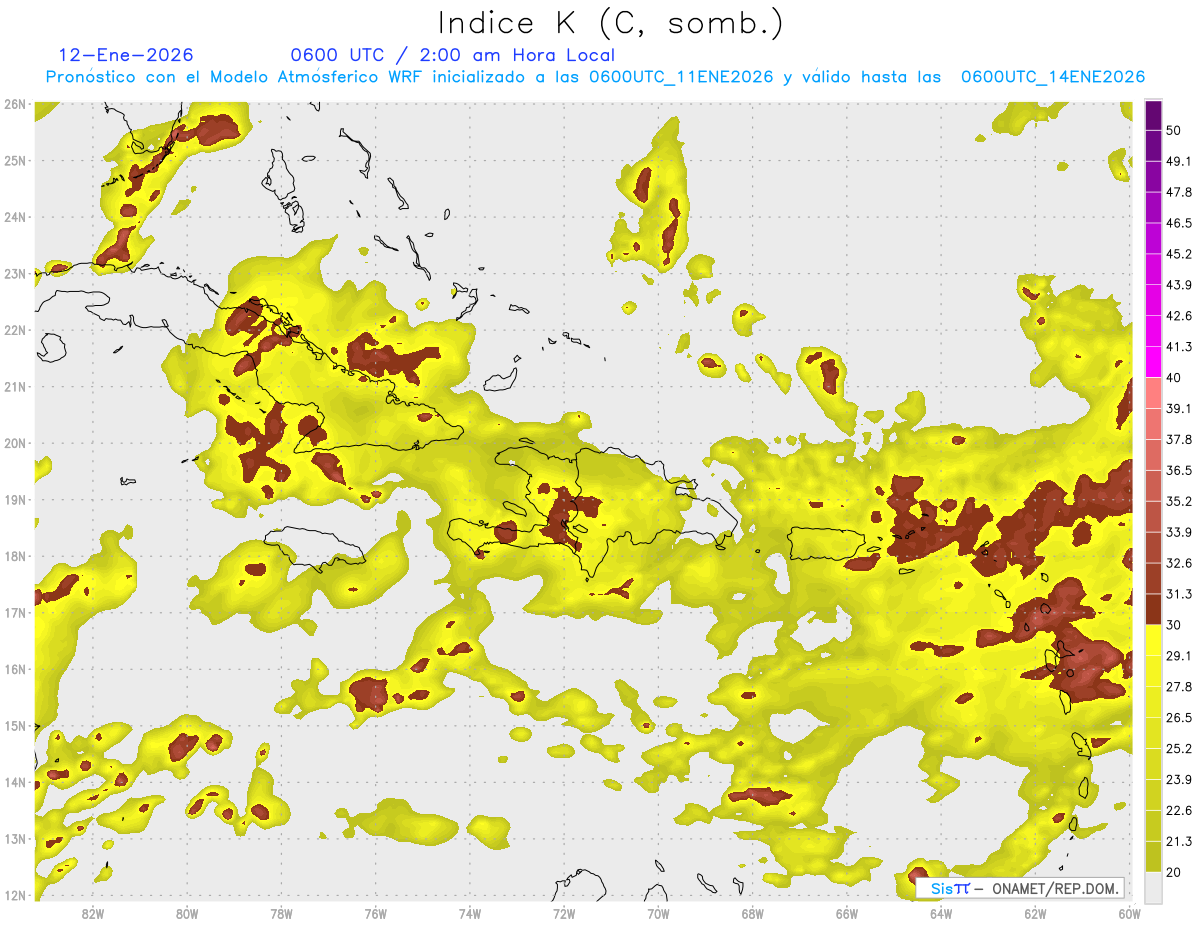The image size is (1200, 927).
Task: Click the color bar value '39.1'
Action: pos(1178,408)
